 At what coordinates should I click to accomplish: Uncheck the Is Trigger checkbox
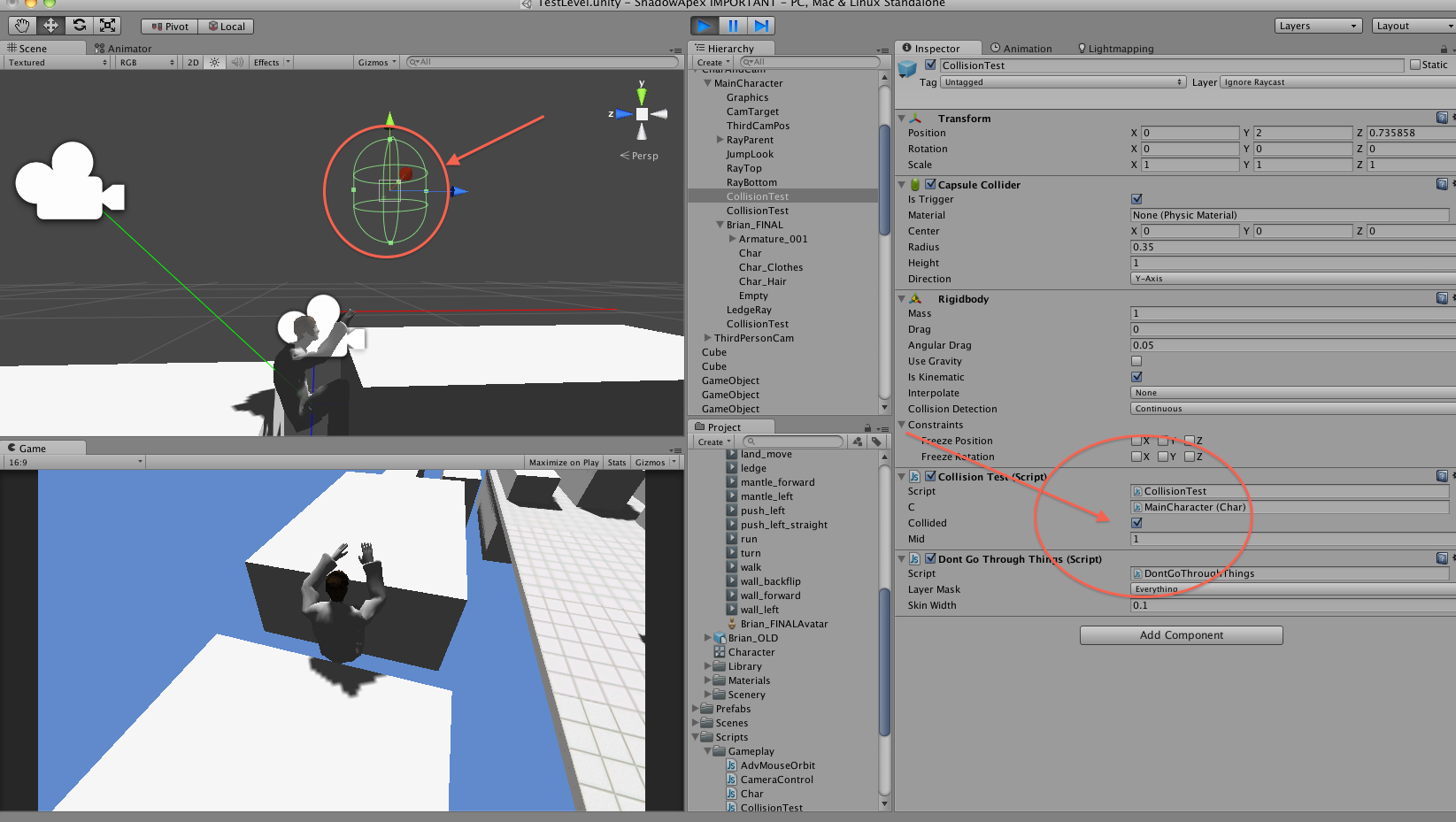[x=1136, y=199]
